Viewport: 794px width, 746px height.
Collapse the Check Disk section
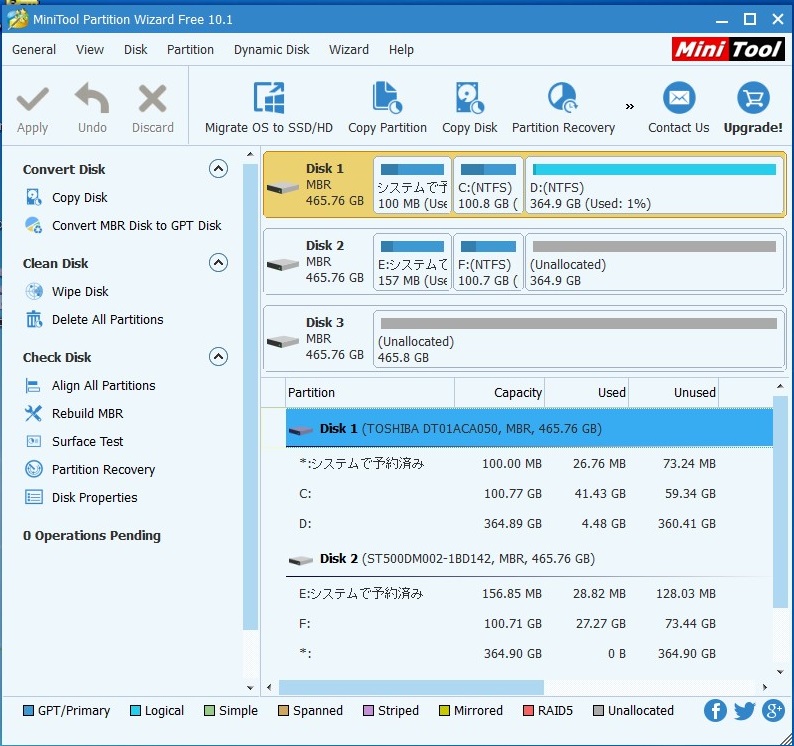218,357
